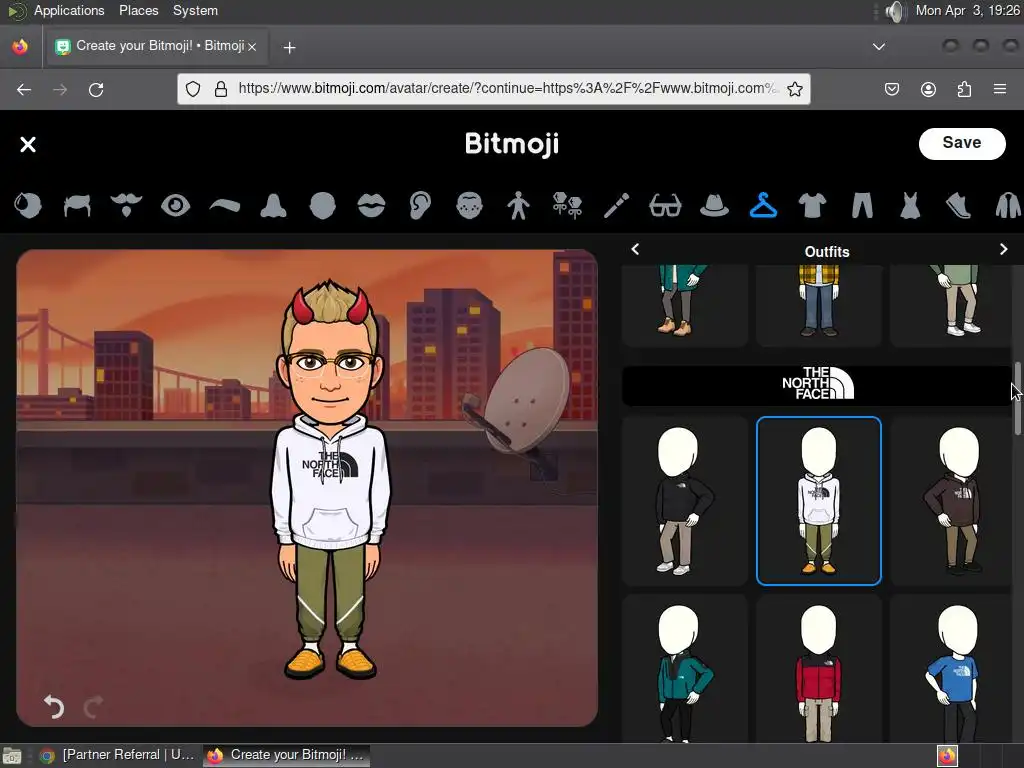Open the System menu
The image size is (1024, 768).
point(195,10)
